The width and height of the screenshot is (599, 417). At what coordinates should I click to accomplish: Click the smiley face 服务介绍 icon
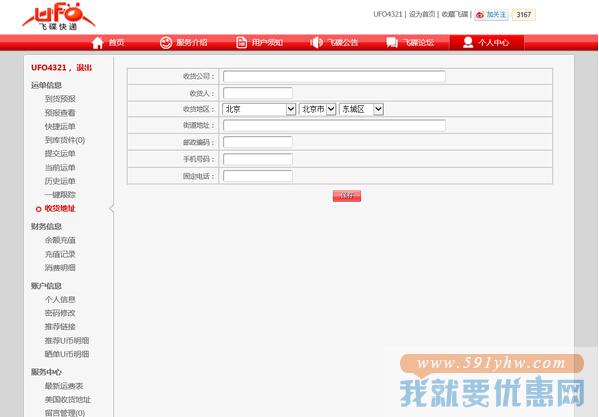pos(166,42)
